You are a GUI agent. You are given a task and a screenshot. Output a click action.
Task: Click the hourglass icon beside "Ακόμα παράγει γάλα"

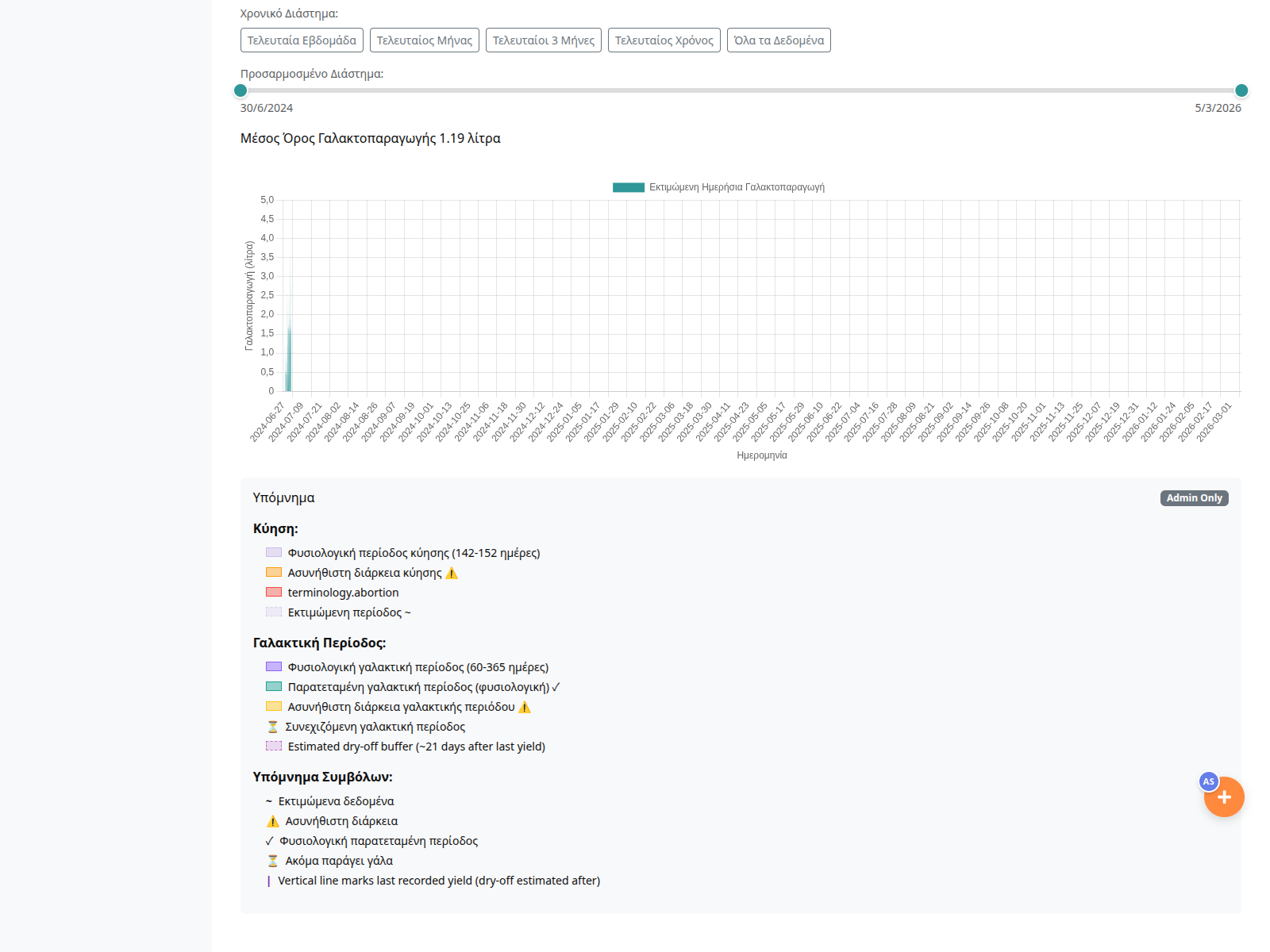click(x=271, y=860)
